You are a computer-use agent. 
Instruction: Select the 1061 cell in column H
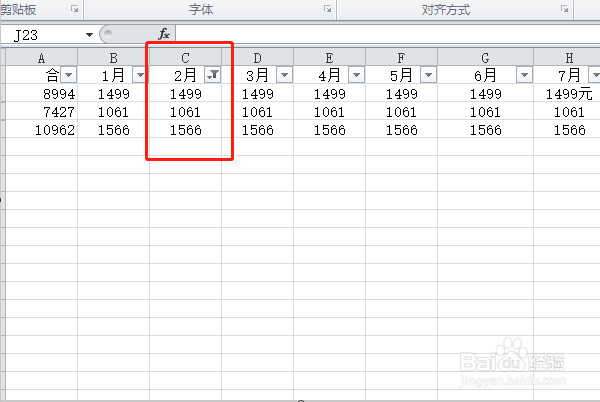pos(567,111)
